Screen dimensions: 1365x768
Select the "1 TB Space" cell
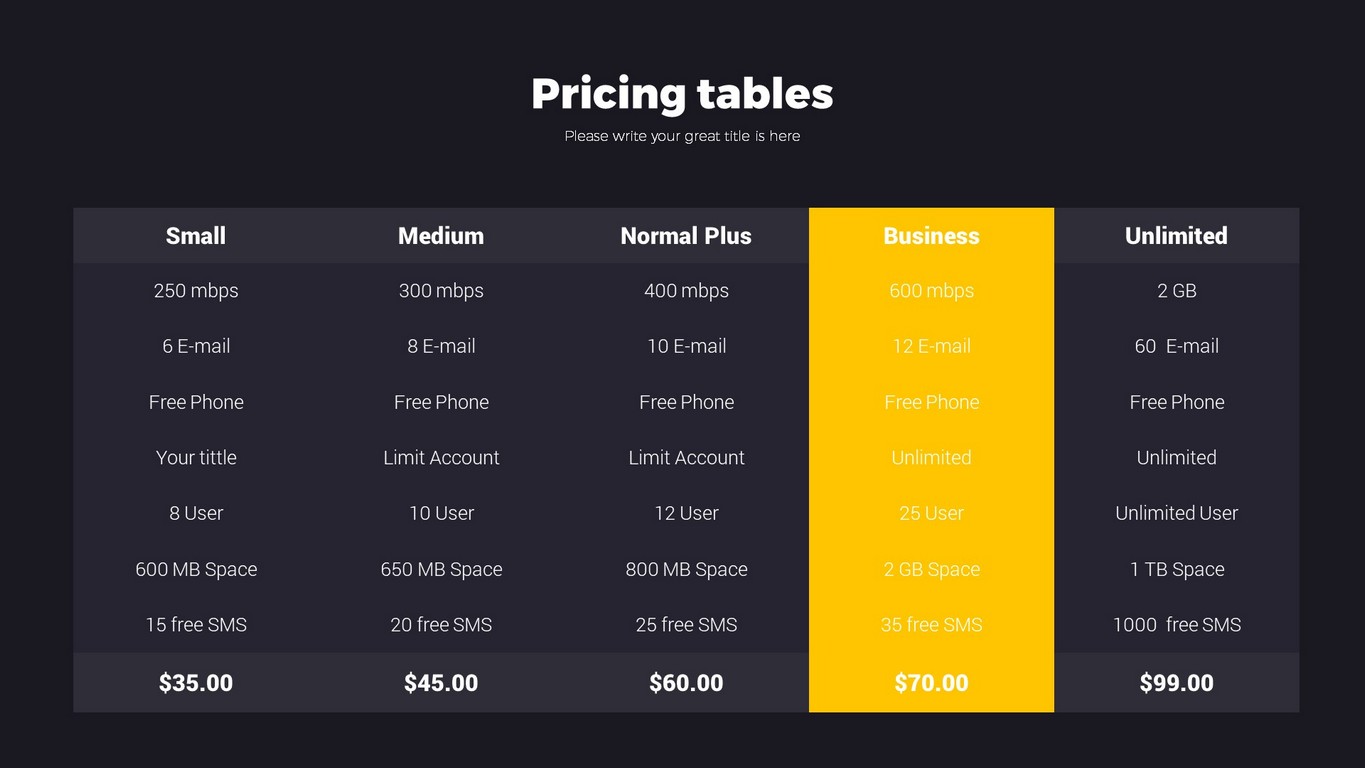tap(1176, 569)
